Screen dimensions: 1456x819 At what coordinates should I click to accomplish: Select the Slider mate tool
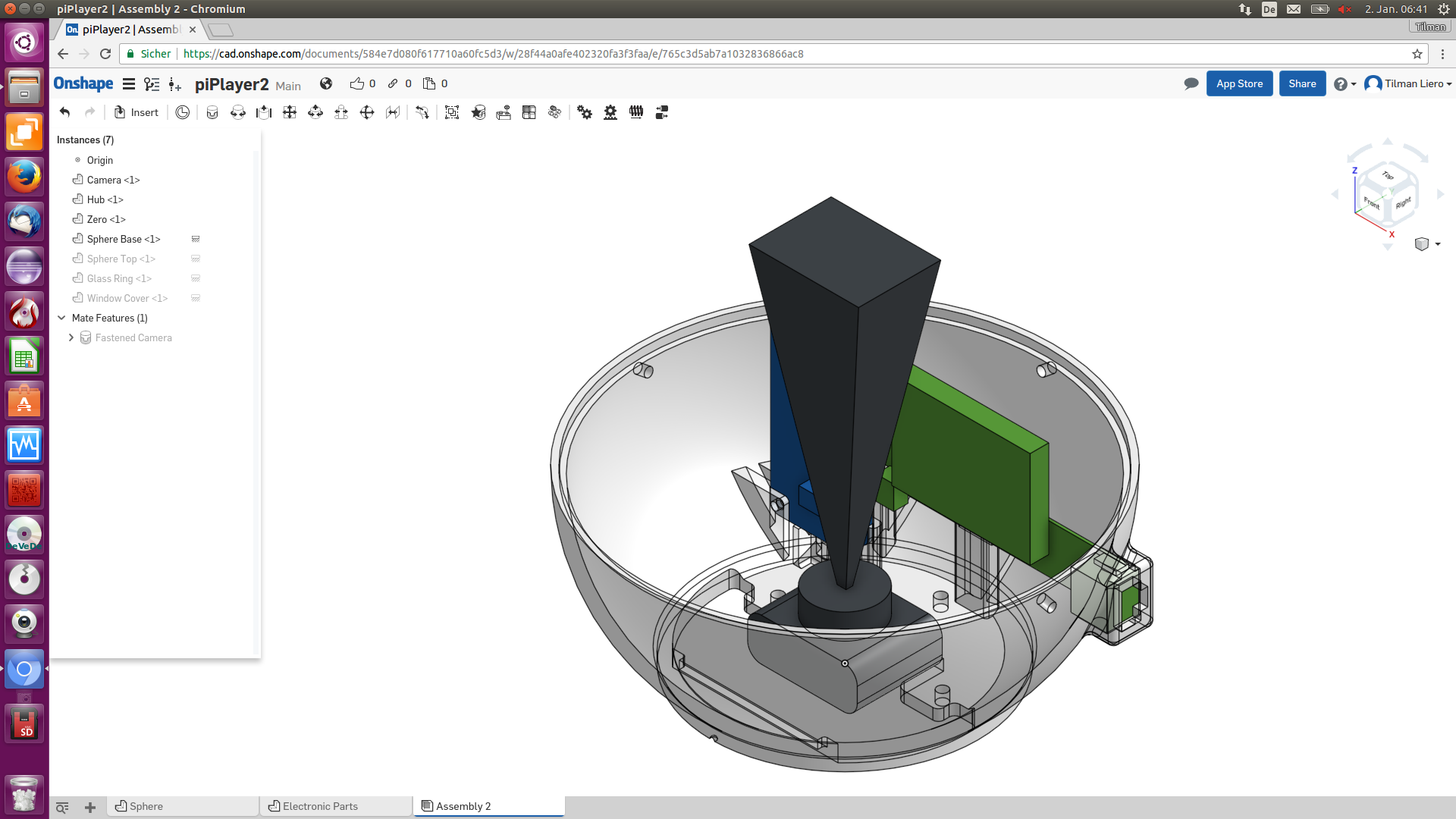tap(264, 112)
